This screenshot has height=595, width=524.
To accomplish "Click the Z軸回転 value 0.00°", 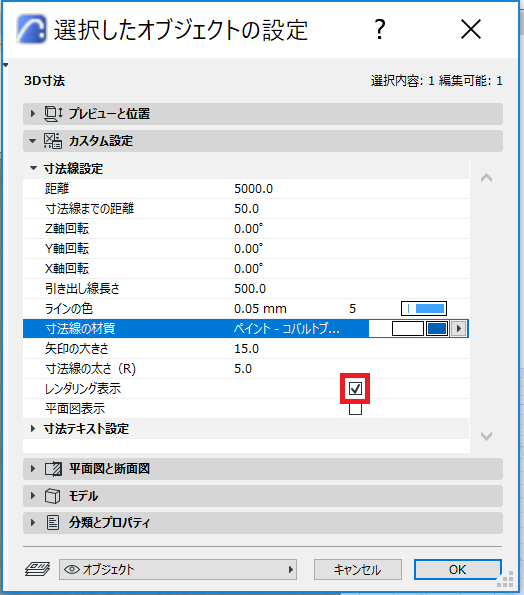I will pos(249,229).
